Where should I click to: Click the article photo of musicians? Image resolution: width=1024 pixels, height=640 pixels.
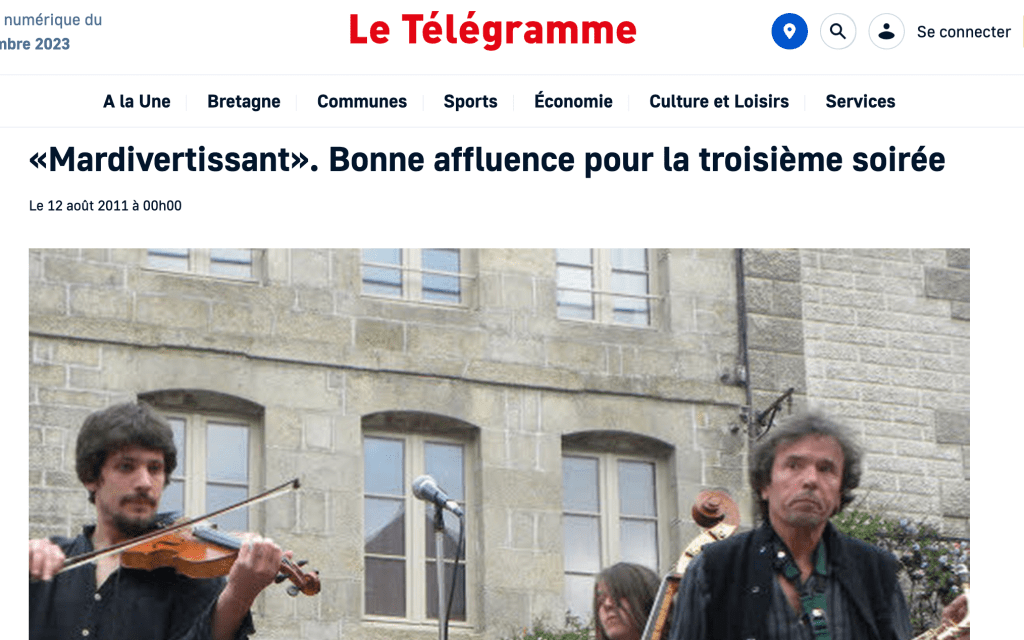click(x=499, y=444)
